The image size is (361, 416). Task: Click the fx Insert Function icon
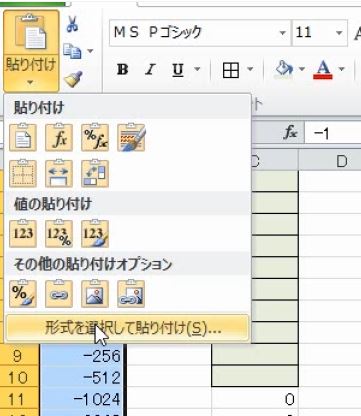290,133
